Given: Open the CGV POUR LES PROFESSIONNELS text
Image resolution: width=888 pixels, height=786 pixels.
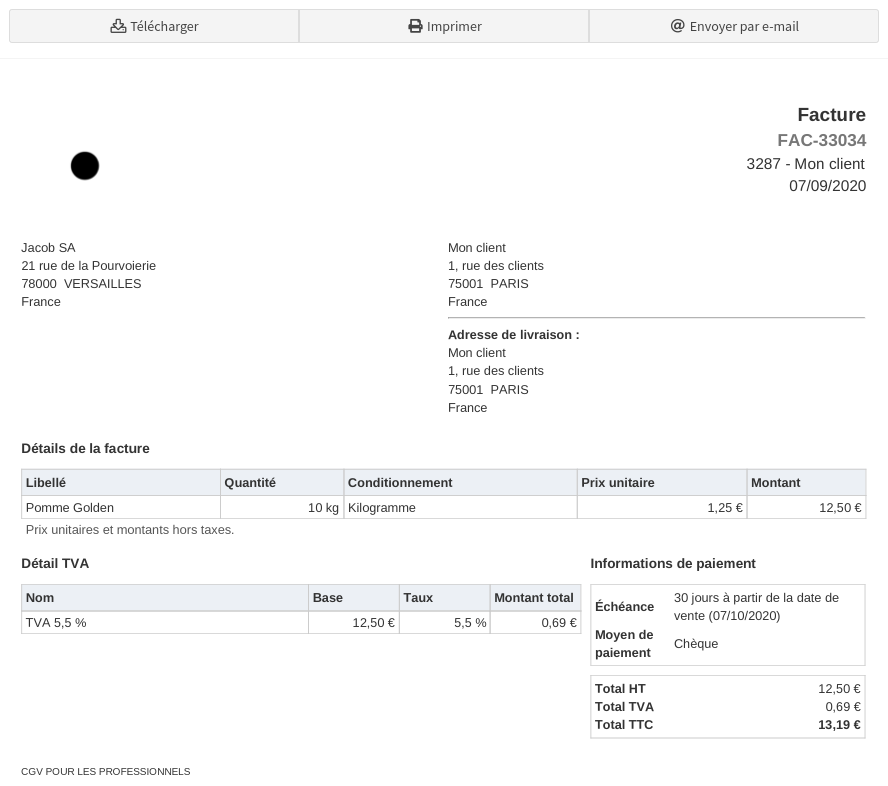Looking at the screenshot, I should [x=105, y=772].
